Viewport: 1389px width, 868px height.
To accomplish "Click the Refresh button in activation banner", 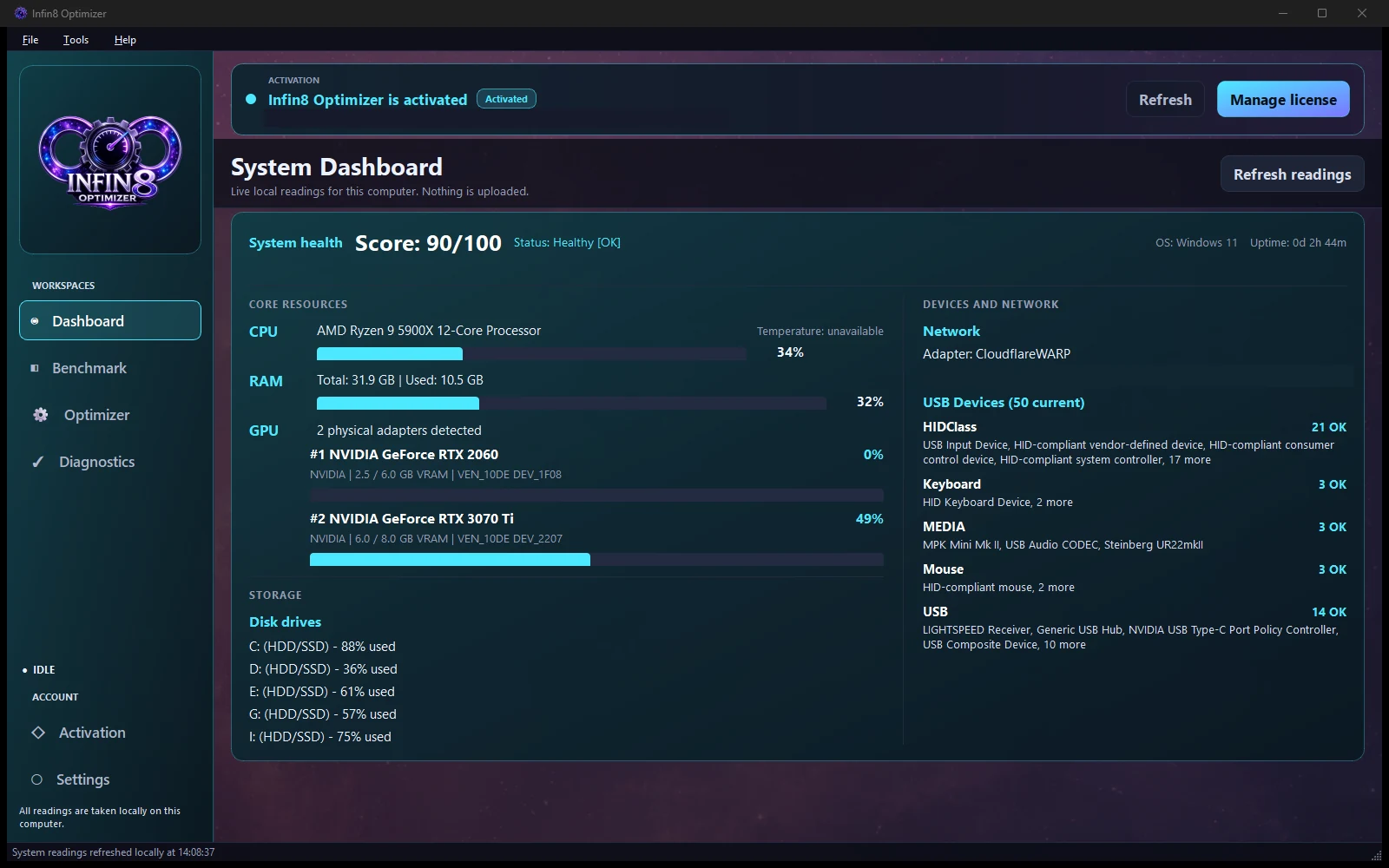I will coord(1165,100).
